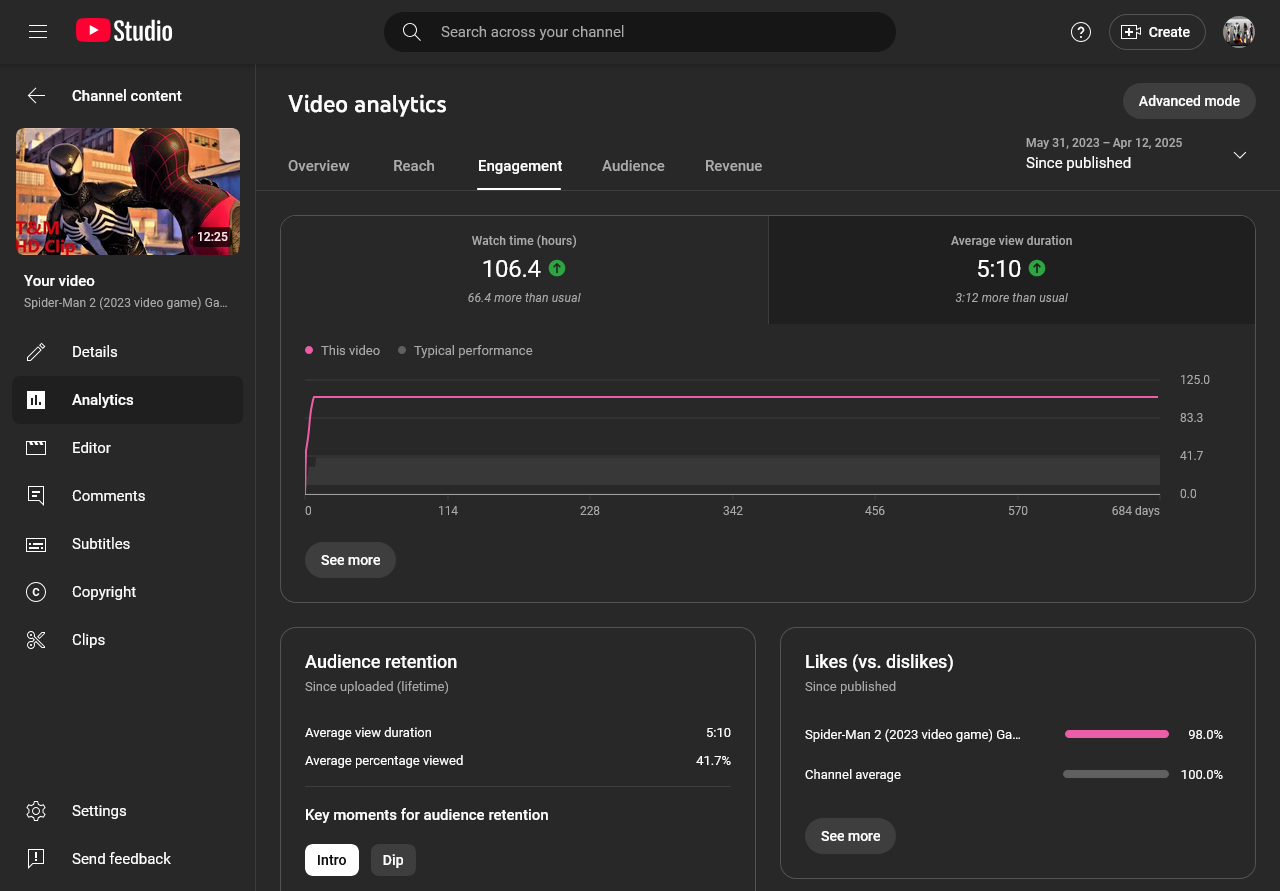Click the pink 98.0% likes bar
The image size is (1280, 891).
pyautogui.click(x=1117, y=734)
